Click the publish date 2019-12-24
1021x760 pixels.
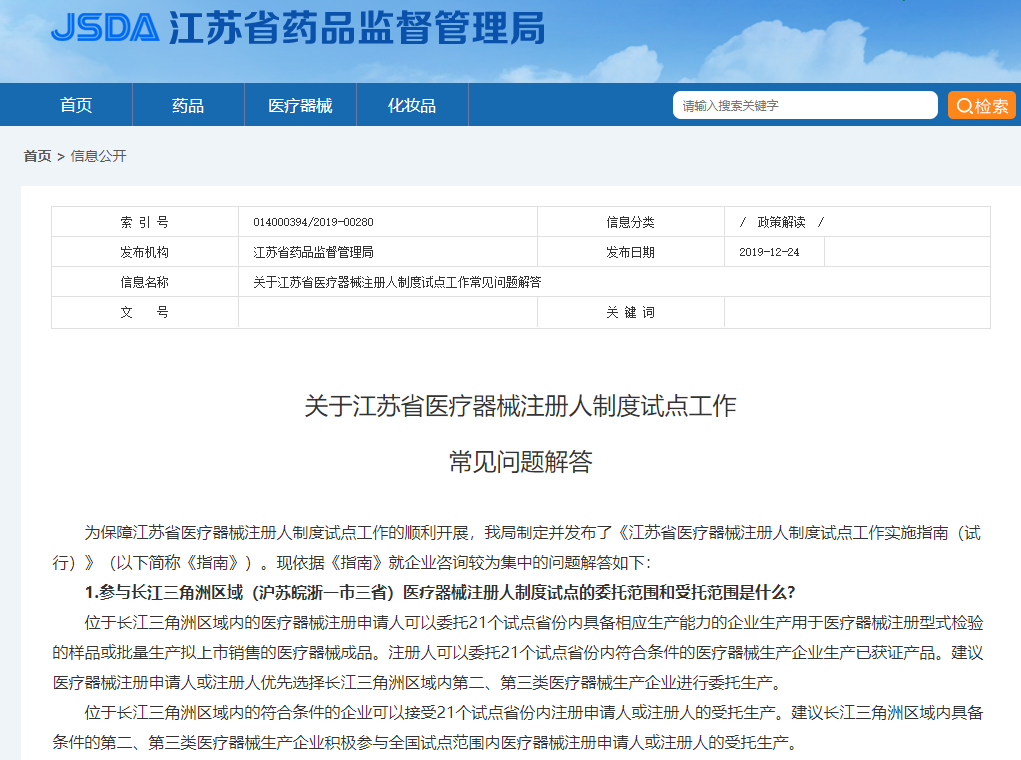[x=769, y=252]
